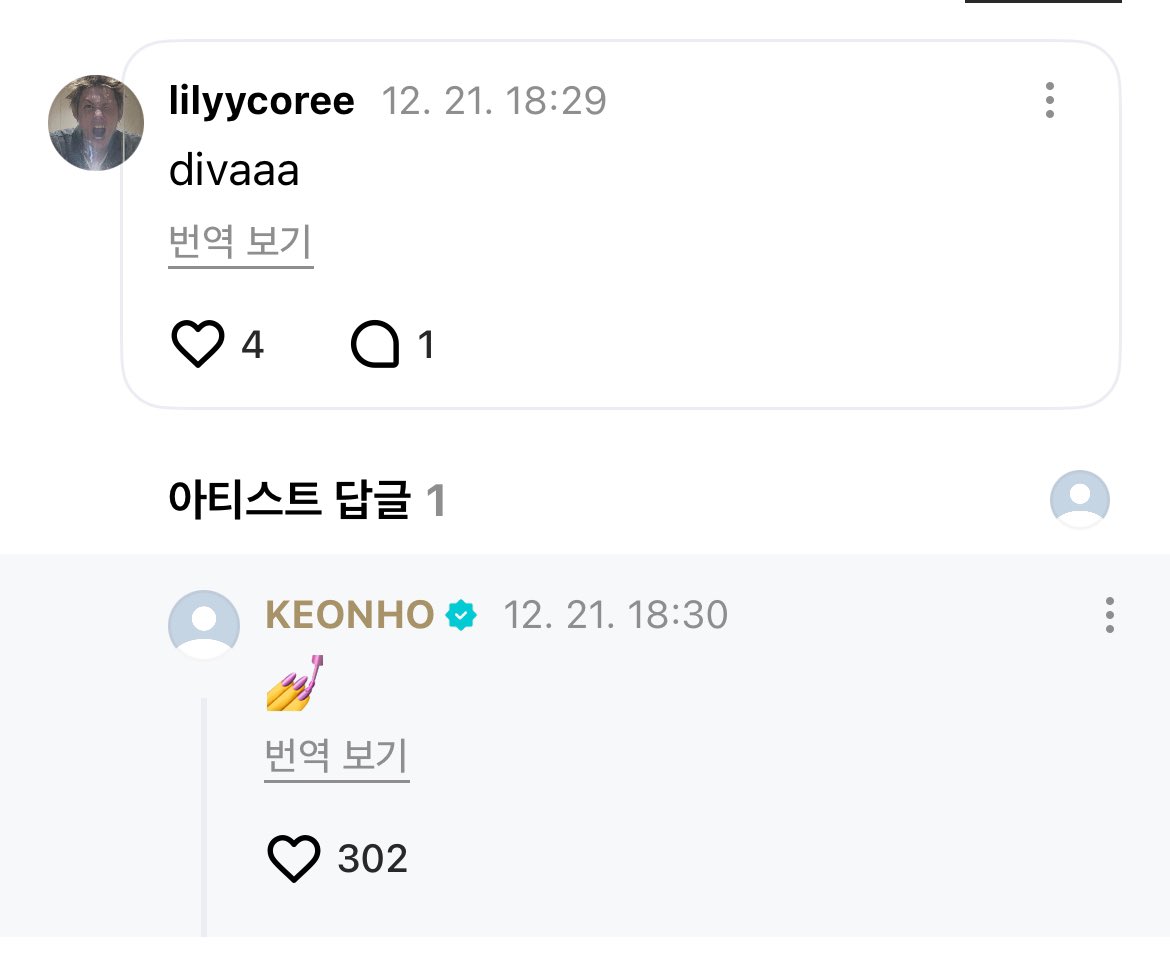Open more options for lilyycoree's comment

(x=1049, y=100)
